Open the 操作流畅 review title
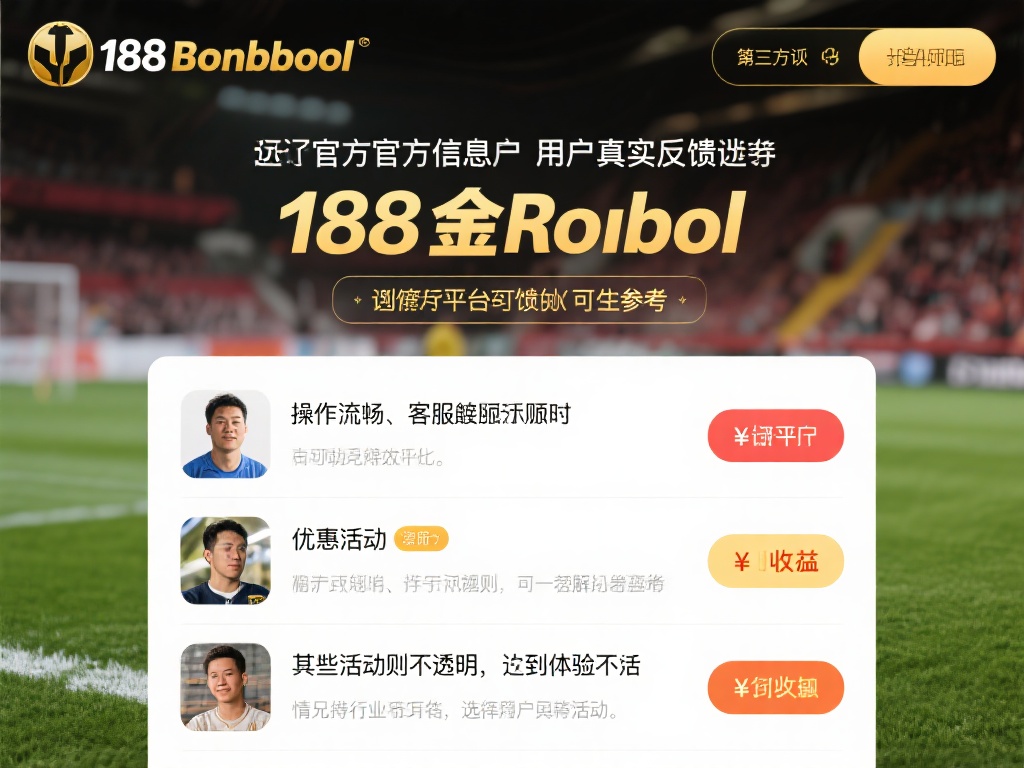 pos(431,414)
